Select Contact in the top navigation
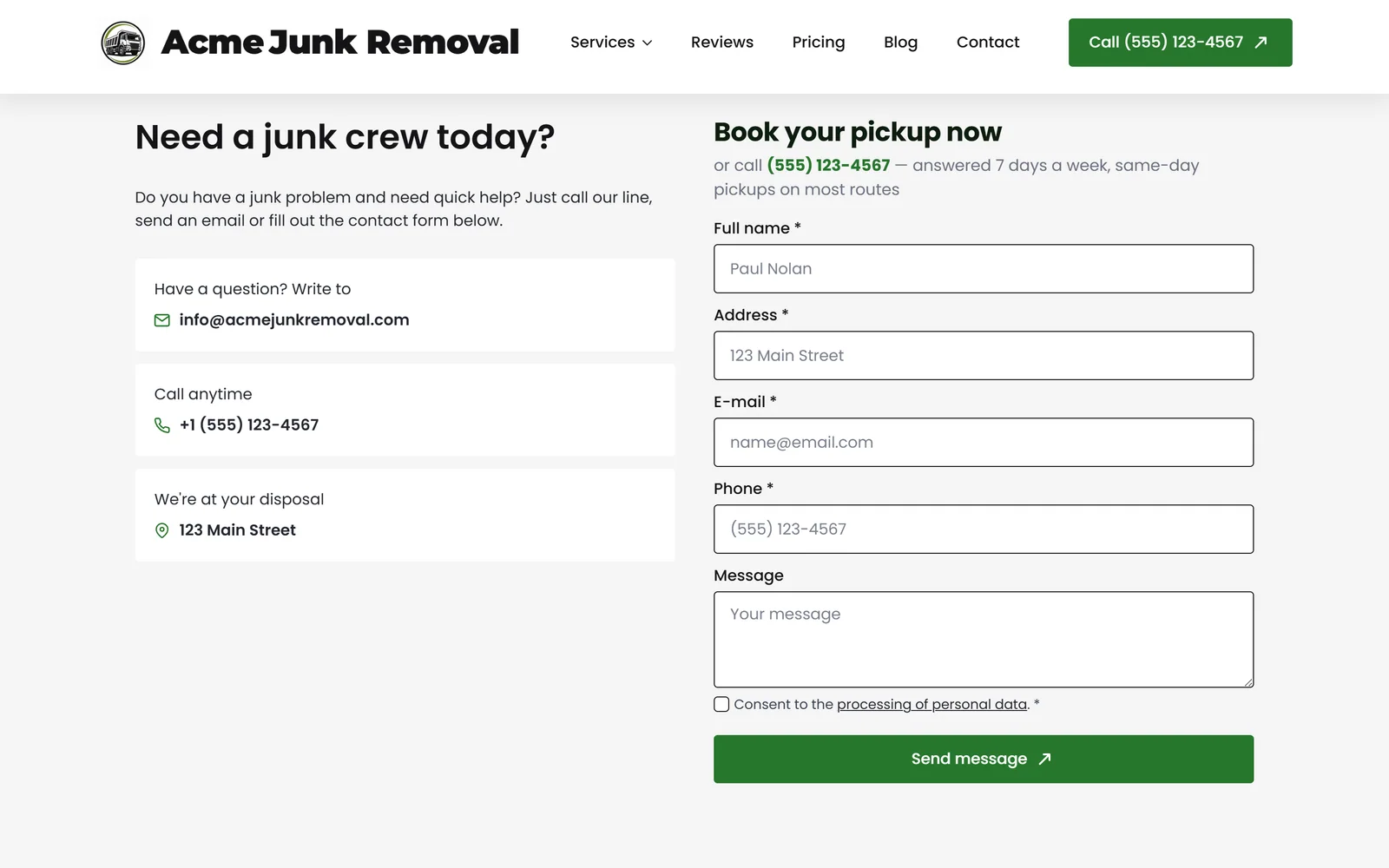 pos(988,42)
